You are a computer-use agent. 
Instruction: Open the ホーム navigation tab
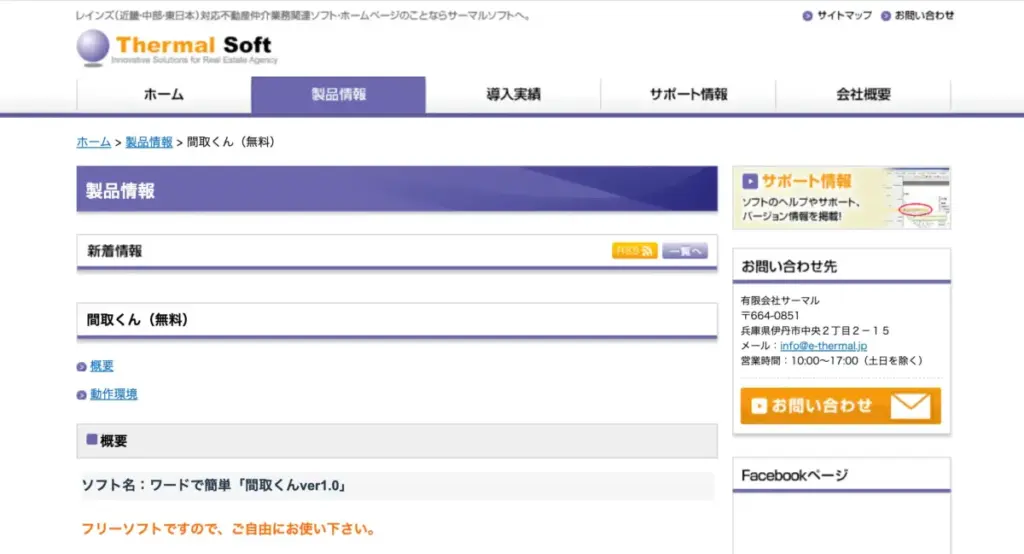click(164, 95)
